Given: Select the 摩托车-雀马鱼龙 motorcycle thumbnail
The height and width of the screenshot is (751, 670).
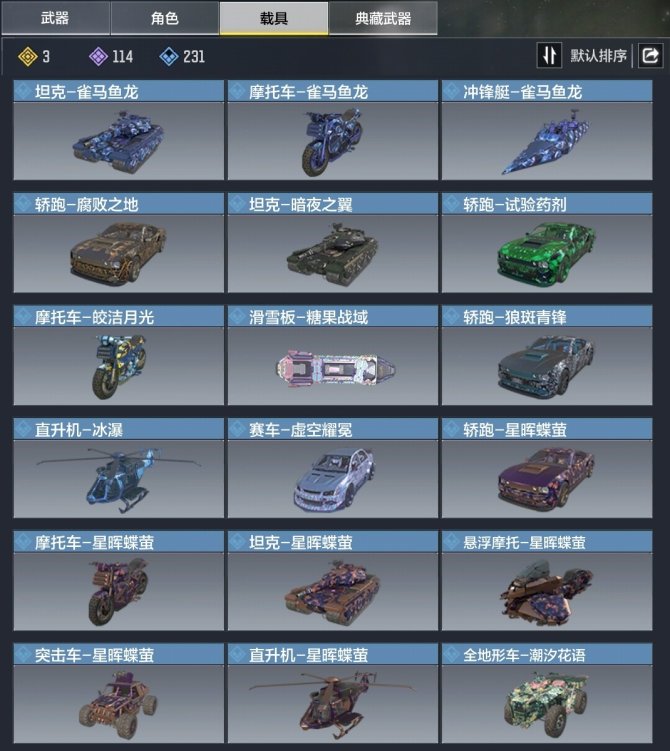Looking at the screenshot, I should point(333,141).
